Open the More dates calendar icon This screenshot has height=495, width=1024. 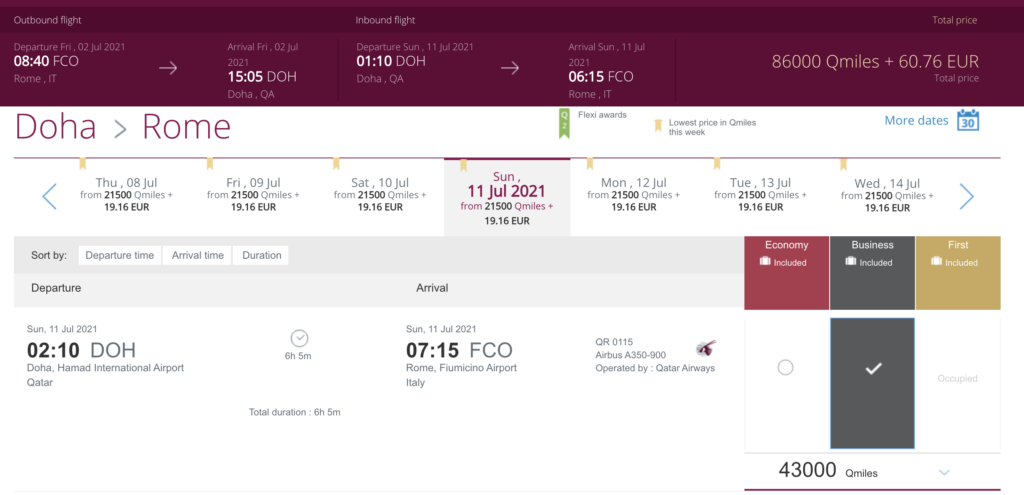968,120
